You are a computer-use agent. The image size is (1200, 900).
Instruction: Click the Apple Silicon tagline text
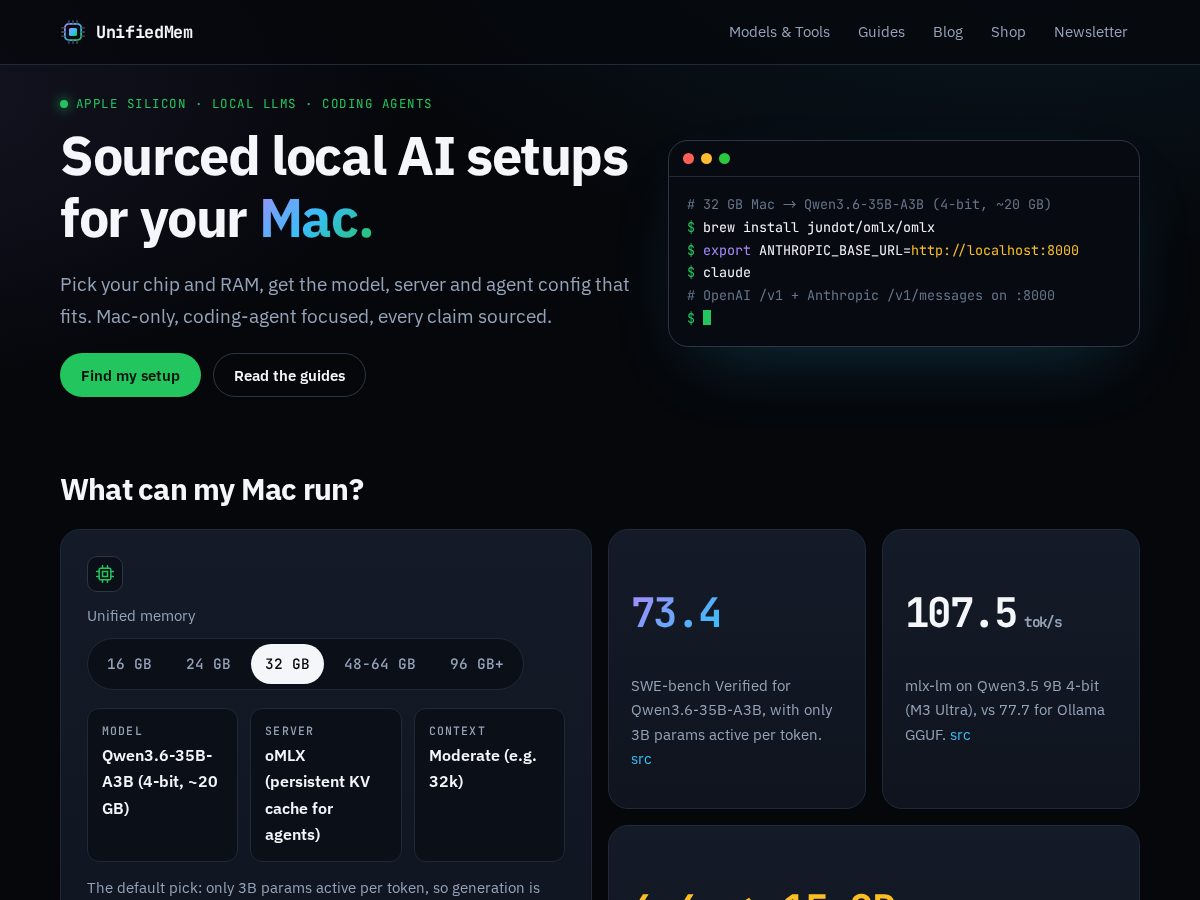click(254, 104)
